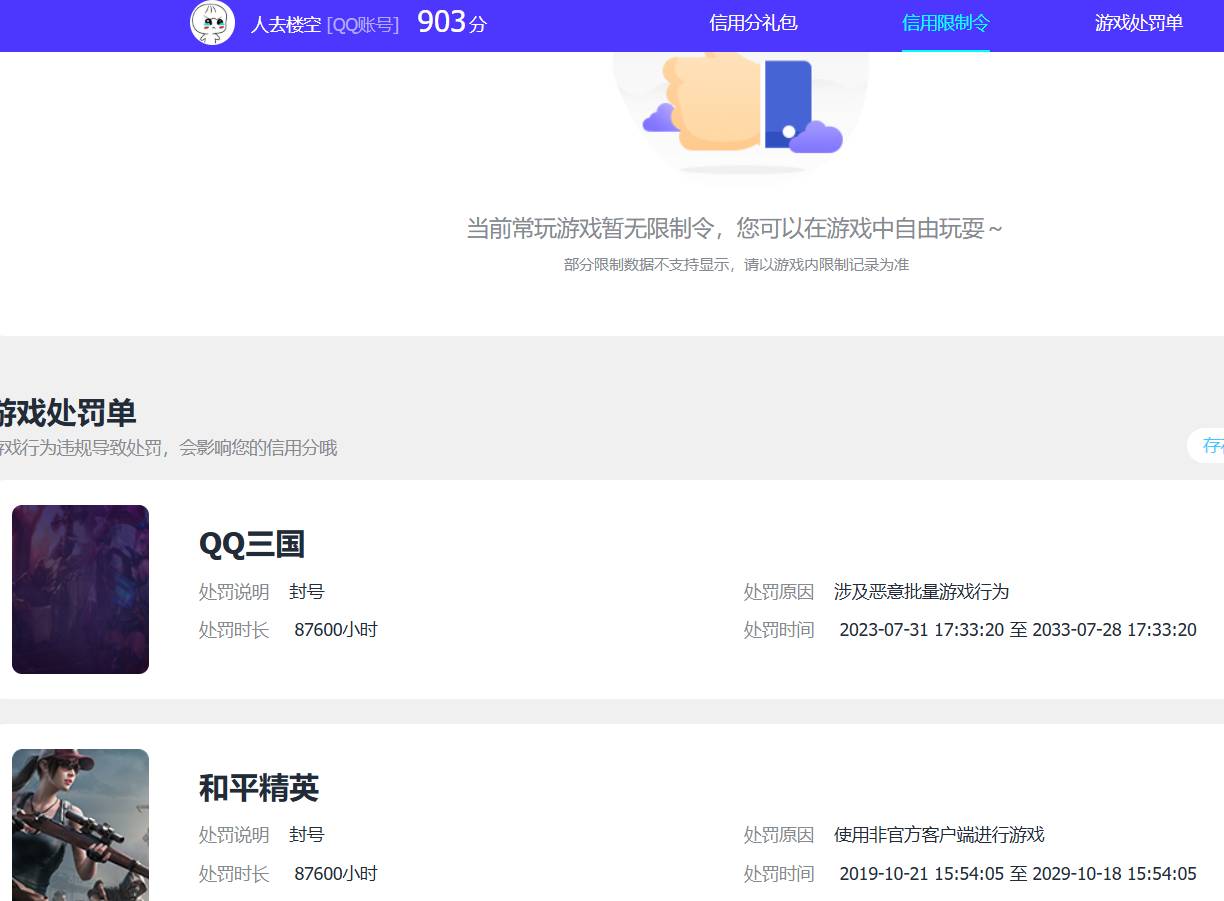Click the 和平精英 title
This screenshot has width=1224, height=901.
259,788
